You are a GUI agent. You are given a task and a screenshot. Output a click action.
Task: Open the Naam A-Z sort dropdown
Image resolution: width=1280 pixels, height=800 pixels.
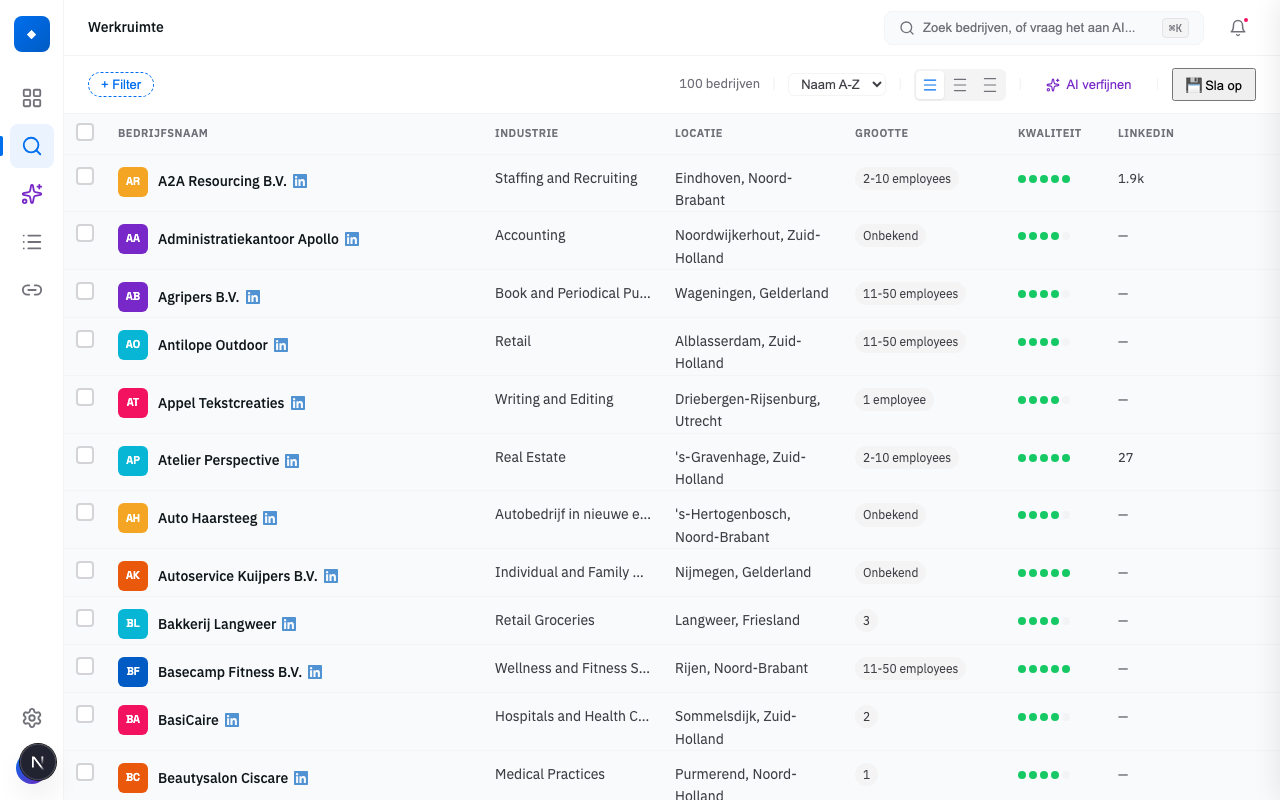pyautogui.click(x=838, y=85)
